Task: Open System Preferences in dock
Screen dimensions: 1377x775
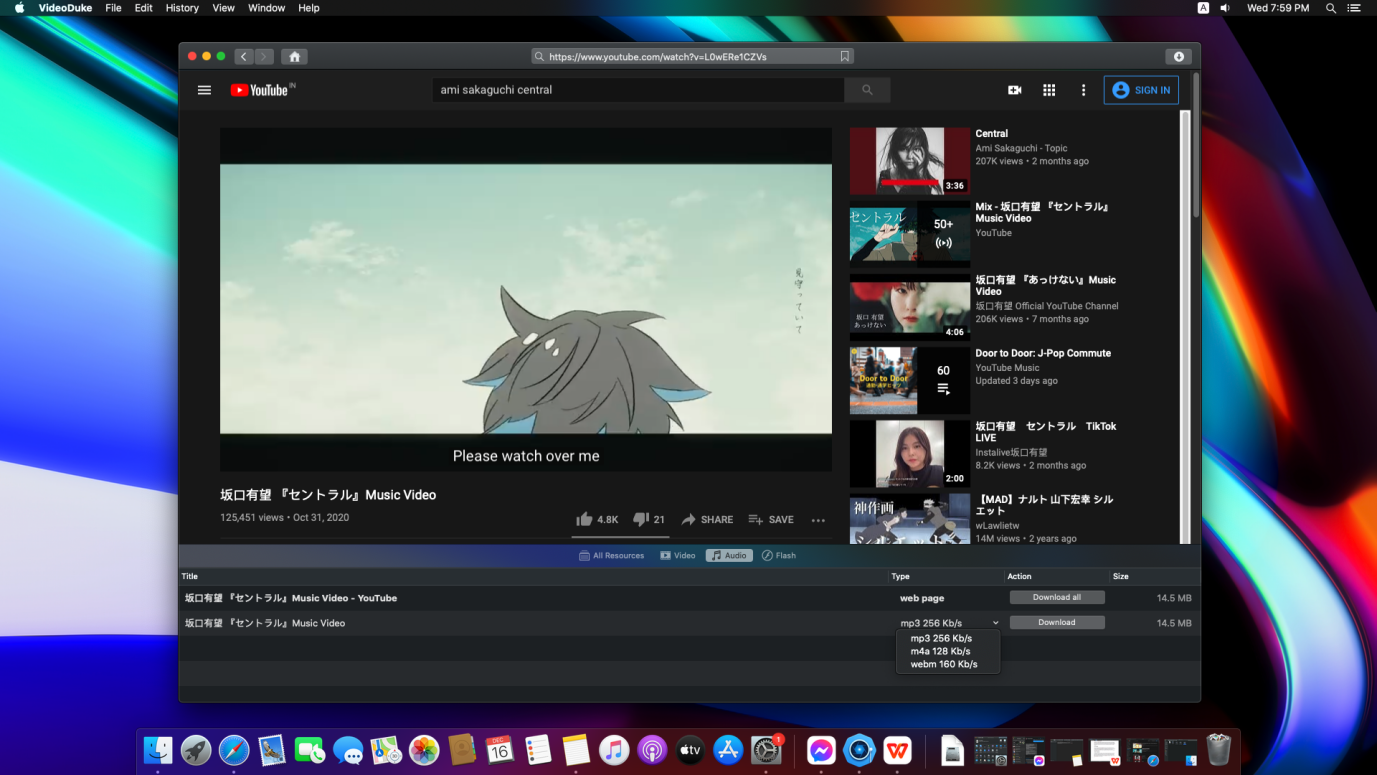Action: tap(766, 750)
